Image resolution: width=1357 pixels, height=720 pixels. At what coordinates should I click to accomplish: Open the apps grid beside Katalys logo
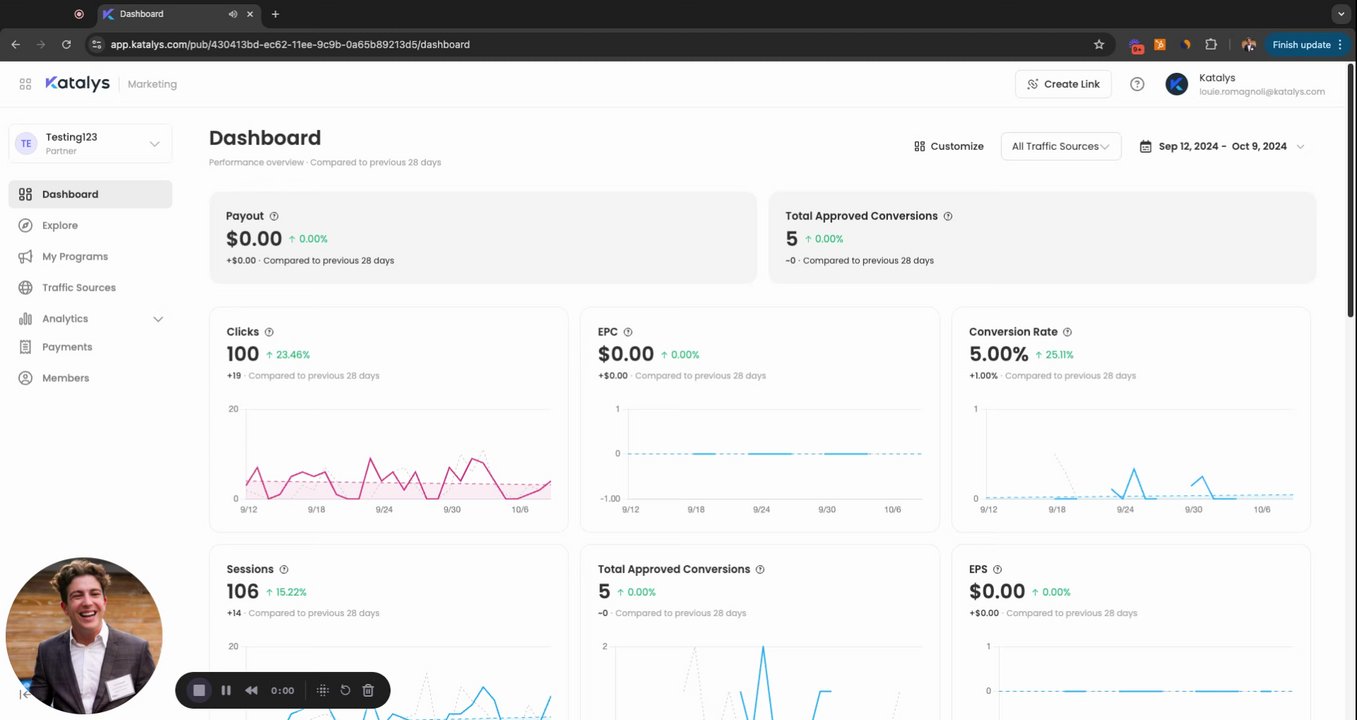(x=25, y=84)
